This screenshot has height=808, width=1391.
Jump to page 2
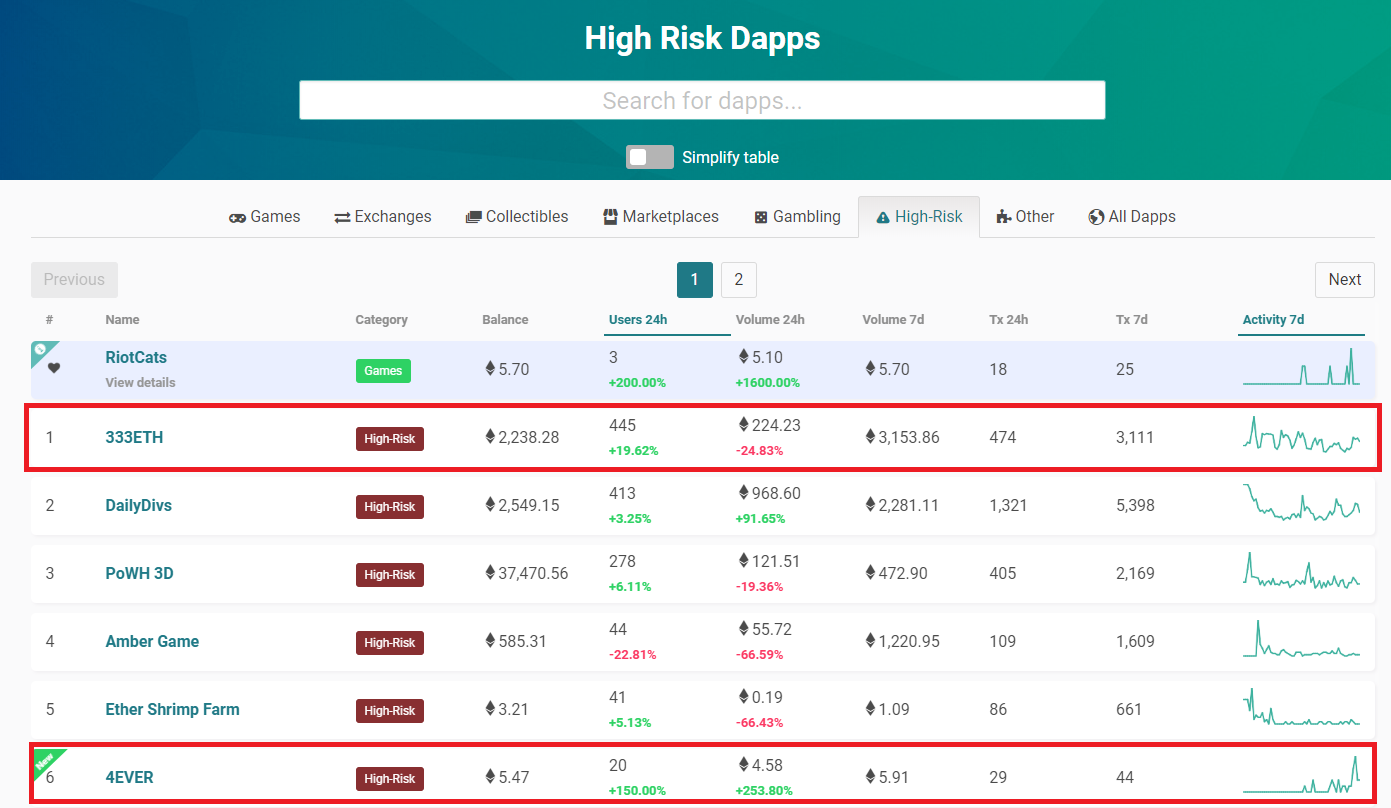coord(739,280)
